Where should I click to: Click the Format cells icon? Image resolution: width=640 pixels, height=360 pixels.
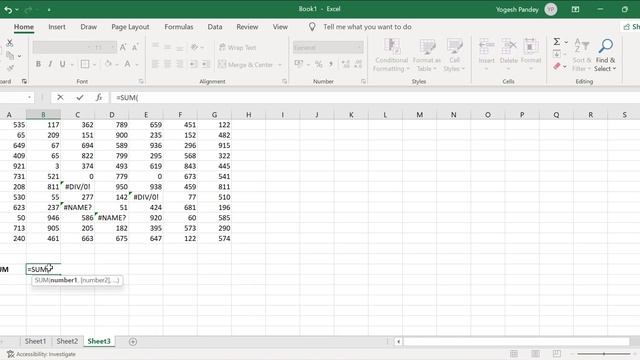click(x=531, y=47)
